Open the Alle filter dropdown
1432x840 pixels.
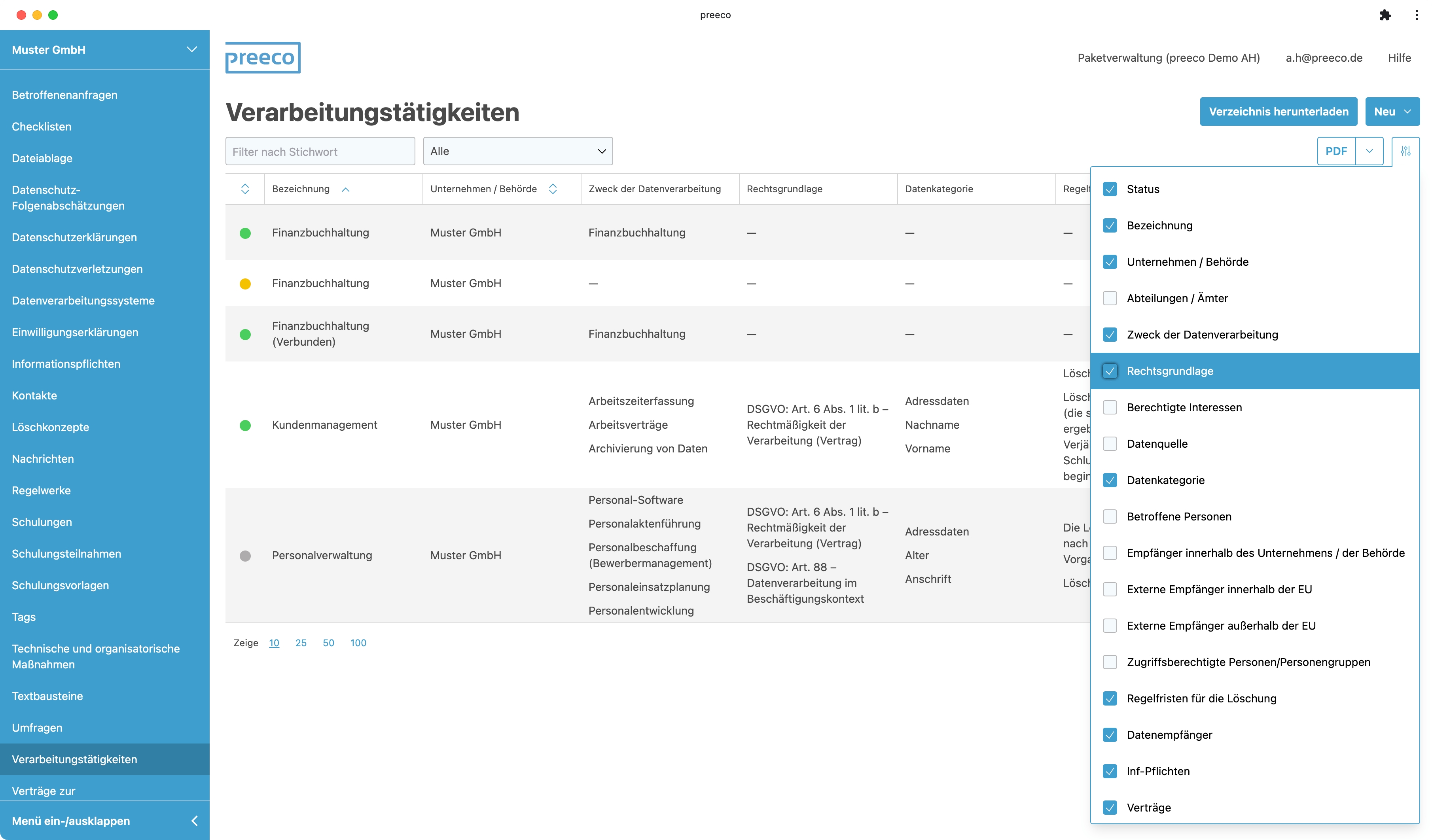click(517, 151)
